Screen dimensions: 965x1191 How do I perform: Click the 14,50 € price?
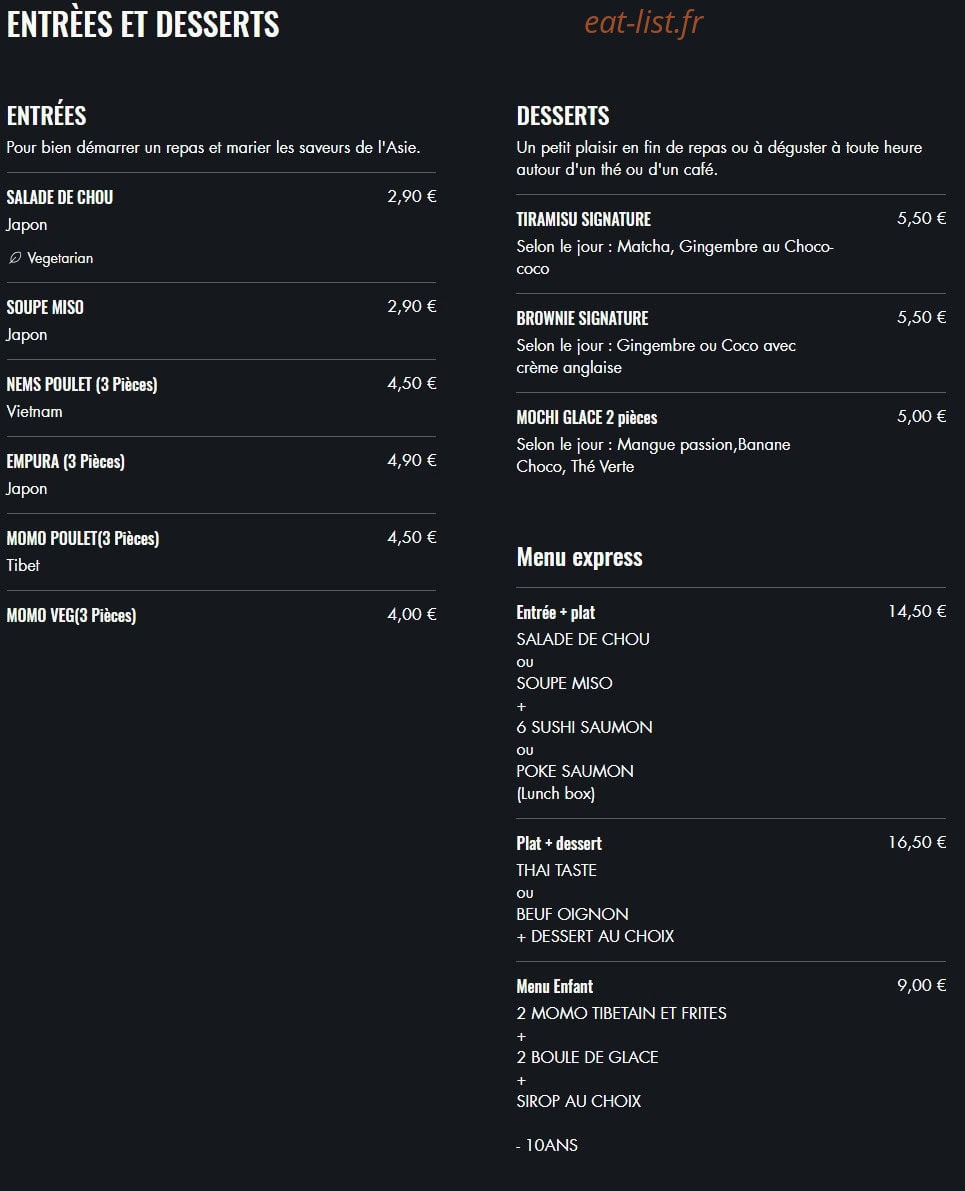pyautogui.click(x=917, y=611)
